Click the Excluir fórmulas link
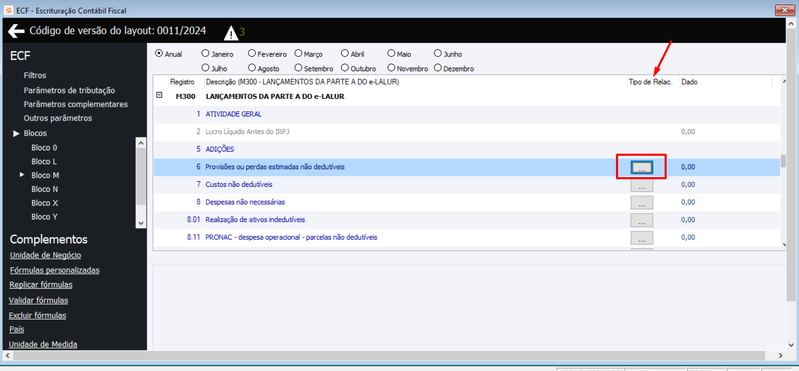799x371 pixels. click(37, 315)
